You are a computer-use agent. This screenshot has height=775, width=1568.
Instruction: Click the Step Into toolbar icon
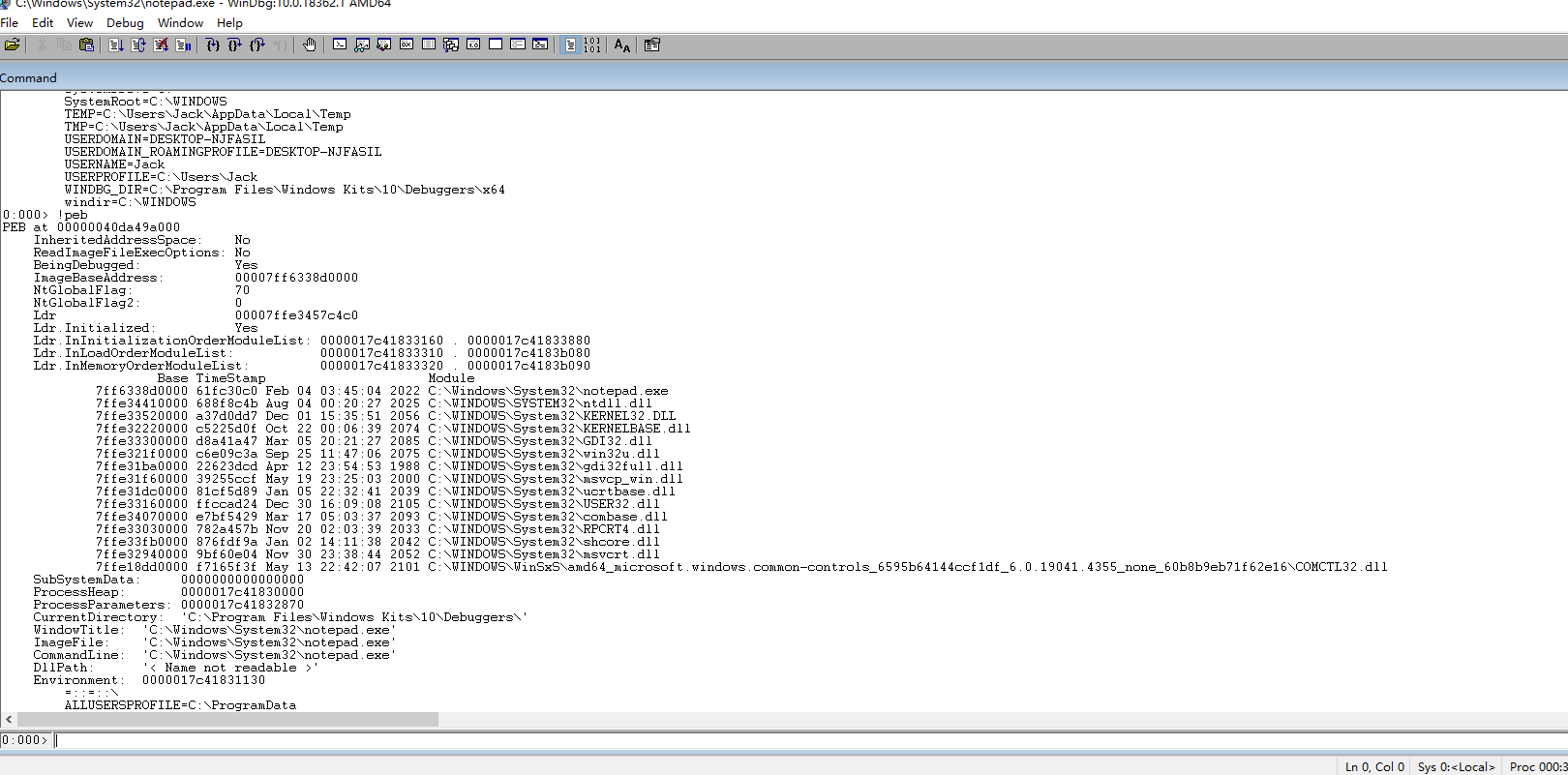coord(213,45)
